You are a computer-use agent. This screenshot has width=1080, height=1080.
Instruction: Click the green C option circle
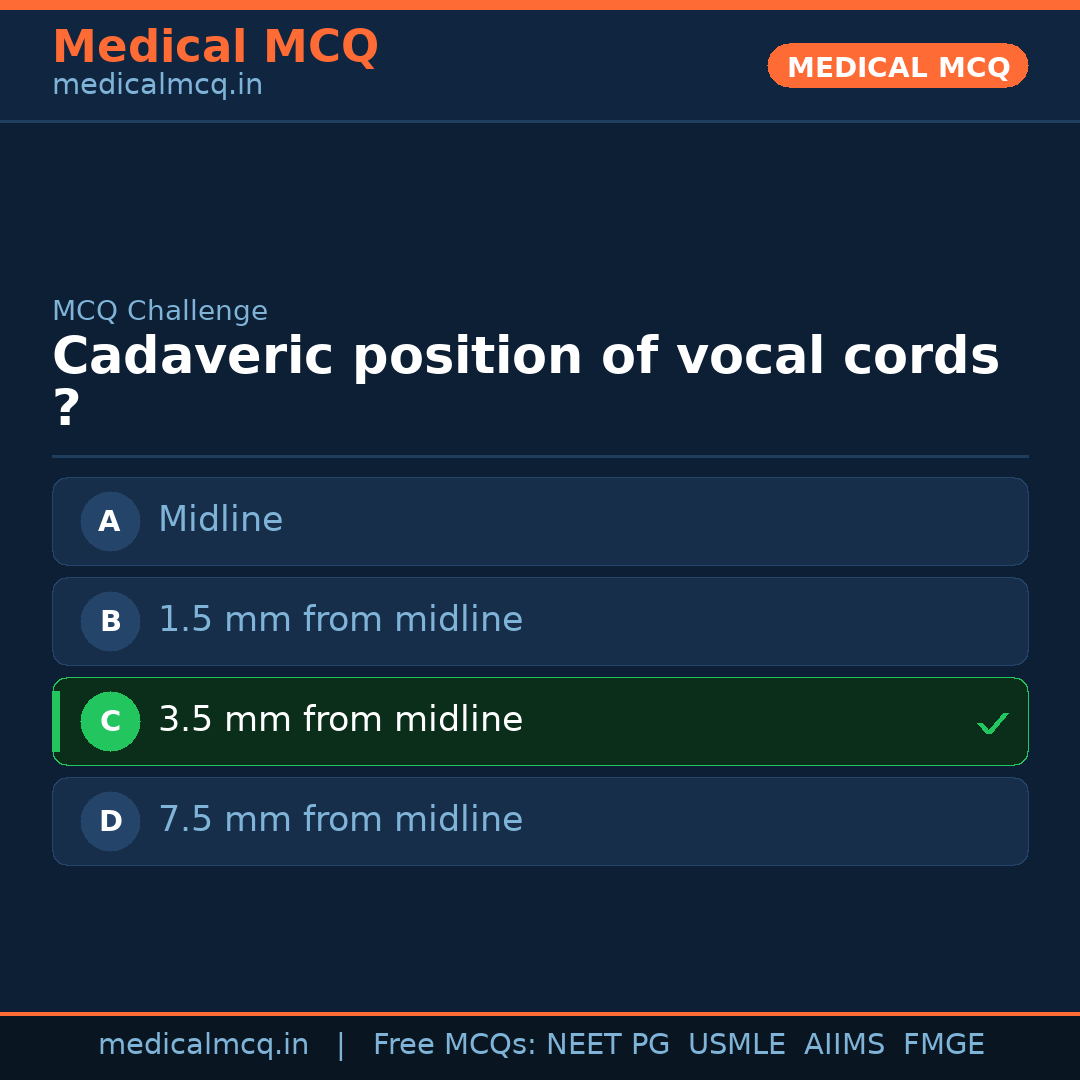click(x=110, y=721)
